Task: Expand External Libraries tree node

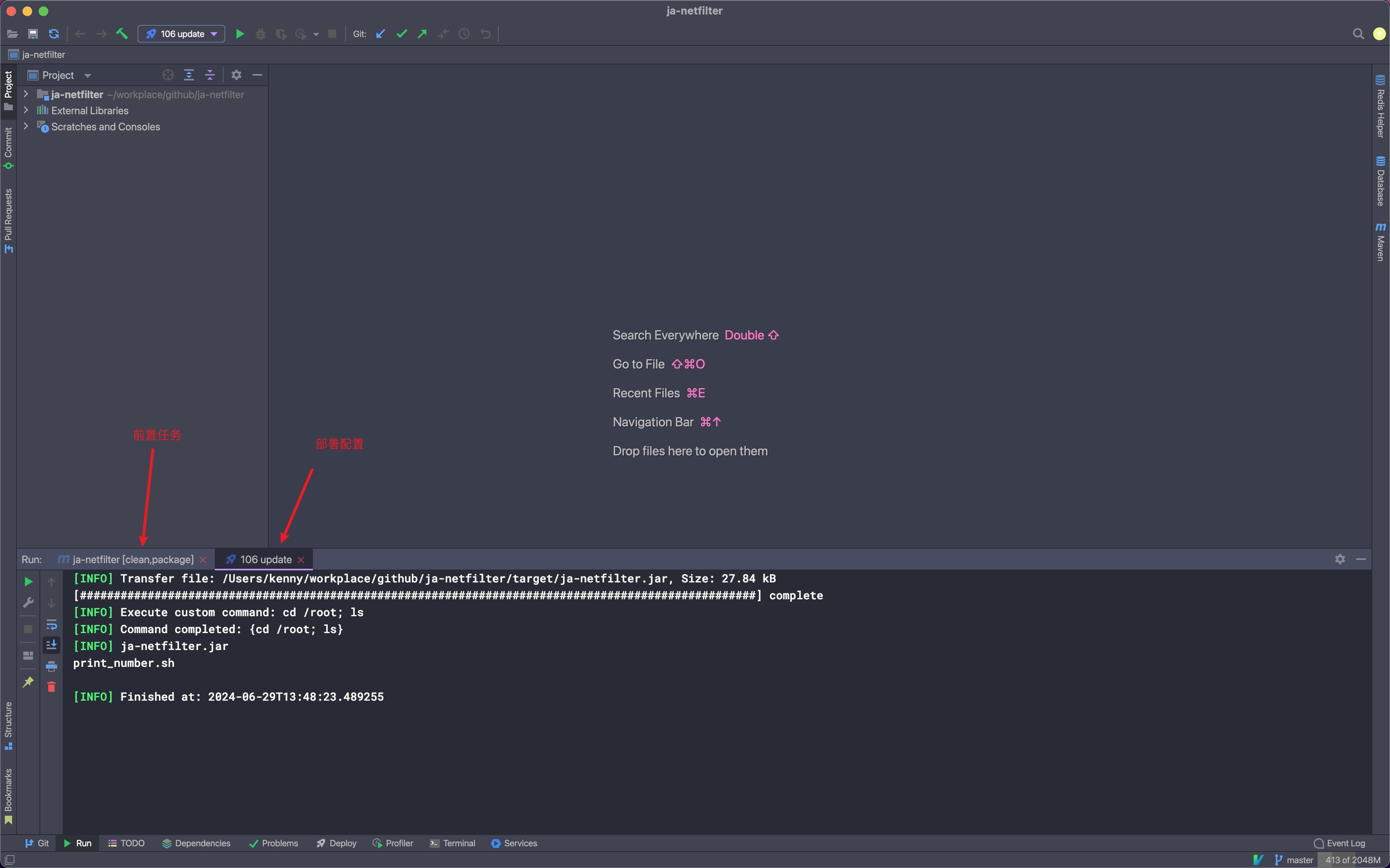Action: coord(26,110)
